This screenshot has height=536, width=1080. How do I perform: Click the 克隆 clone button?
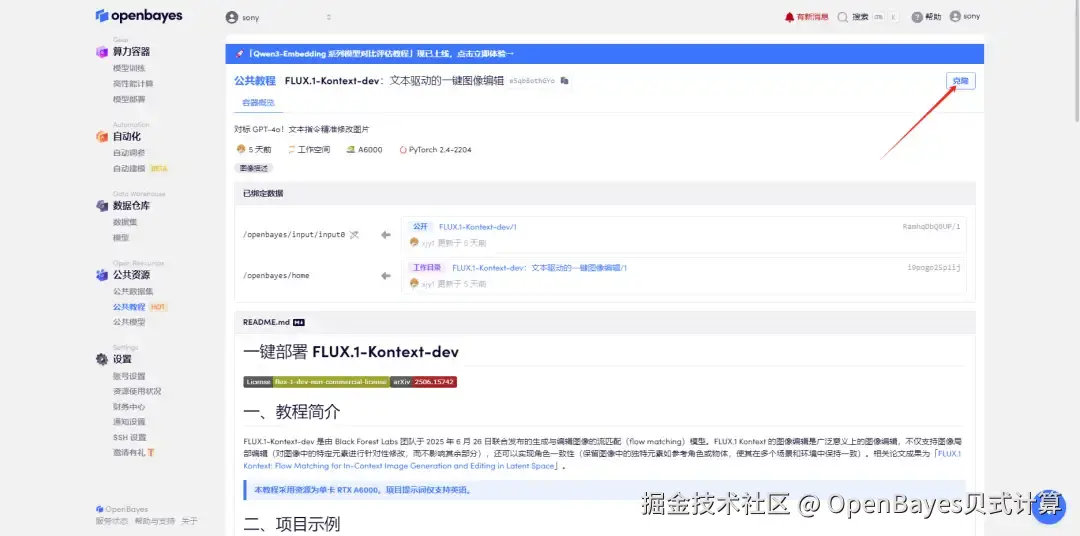960,81
